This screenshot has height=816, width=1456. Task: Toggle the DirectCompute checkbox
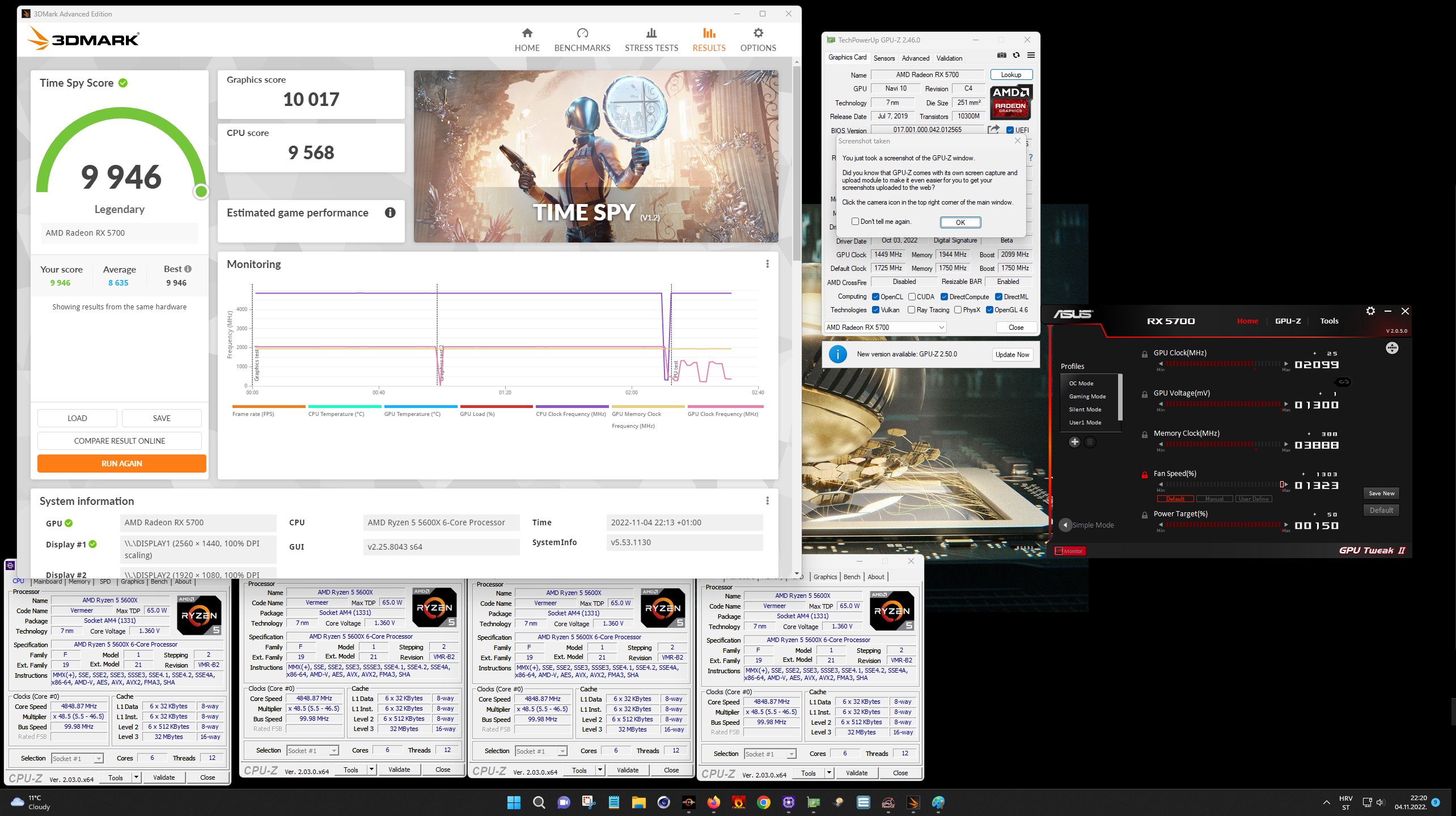[x=945, y=297]
